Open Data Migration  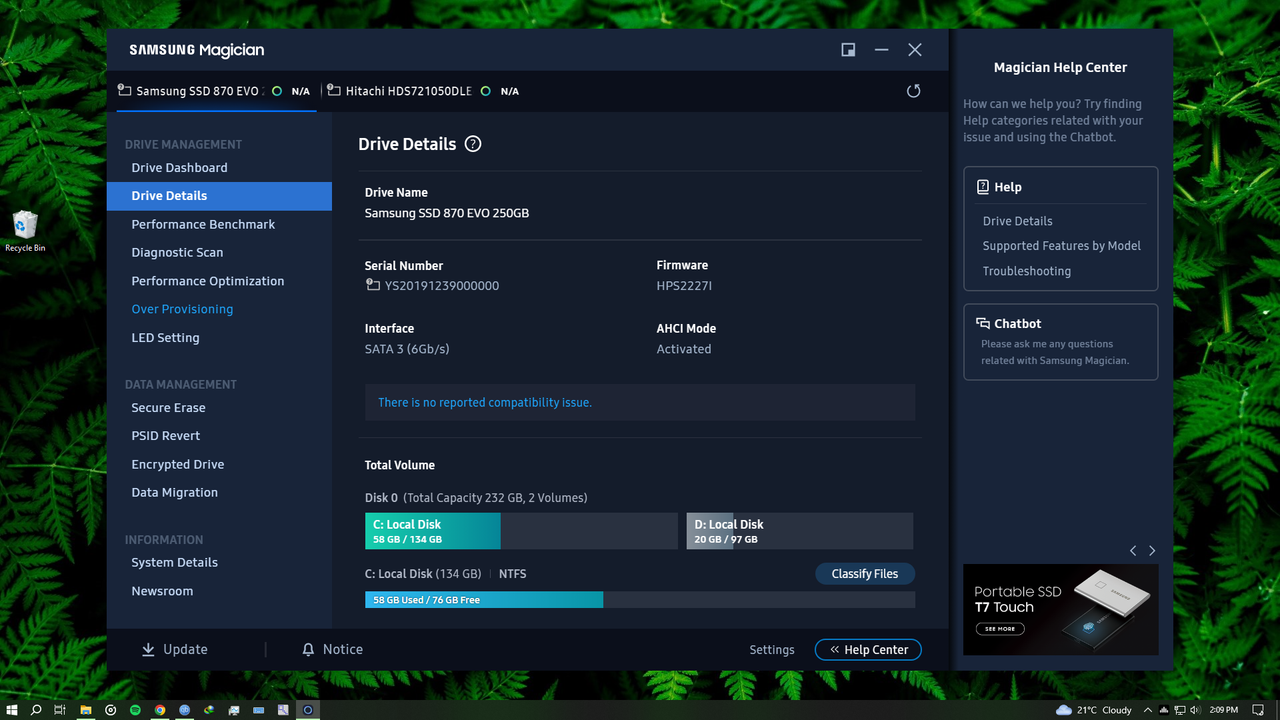click(174, 493)
